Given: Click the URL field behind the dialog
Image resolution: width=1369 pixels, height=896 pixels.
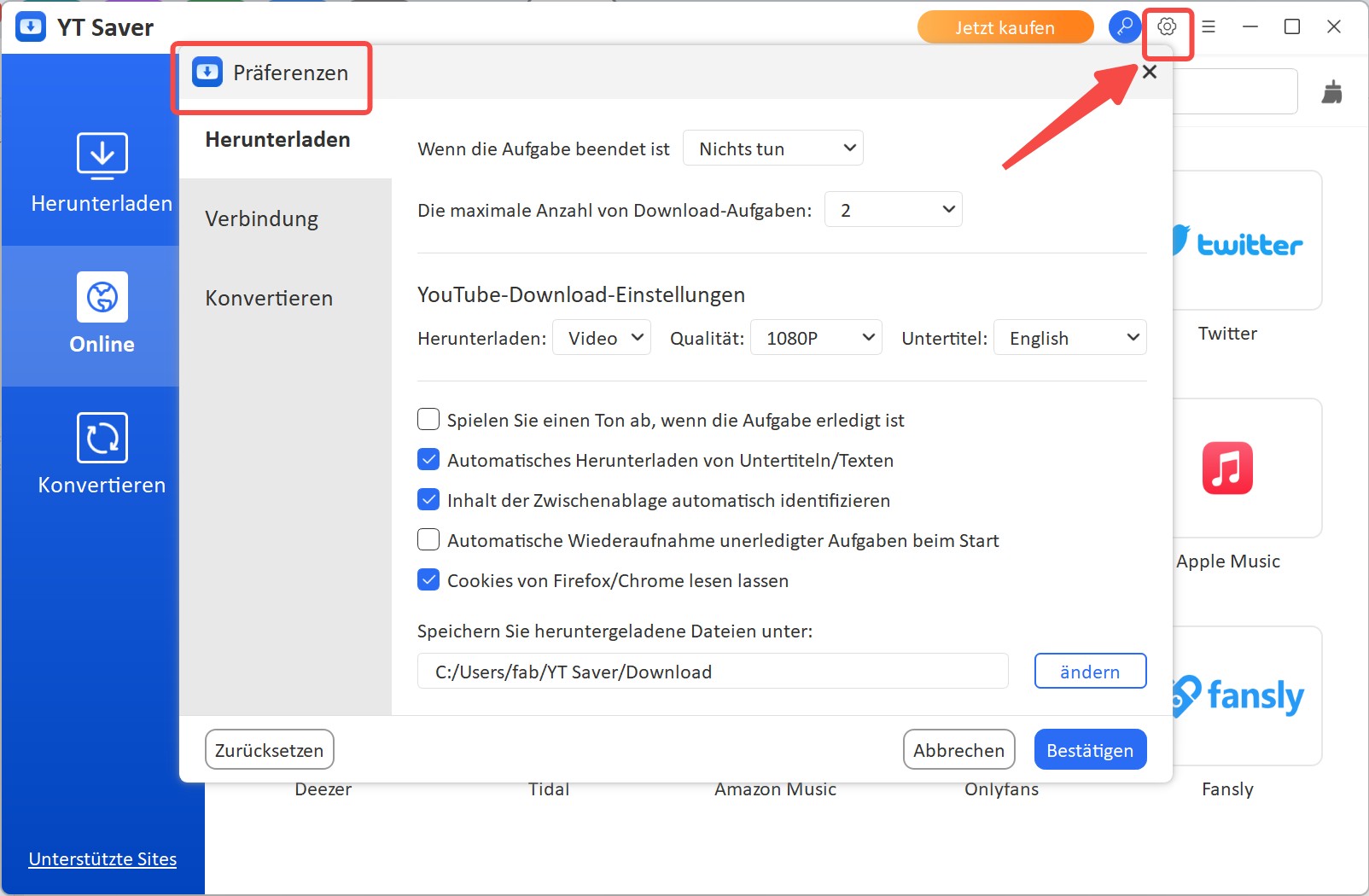Looking at the screenshot, I should pyautogui.click(x=1235, y=91).
